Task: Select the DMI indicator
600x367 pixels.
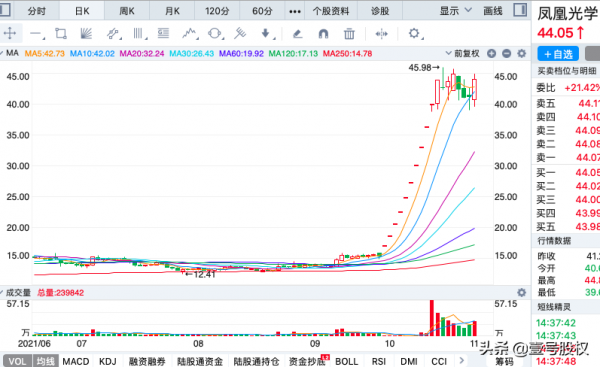Action: point(409,361)
